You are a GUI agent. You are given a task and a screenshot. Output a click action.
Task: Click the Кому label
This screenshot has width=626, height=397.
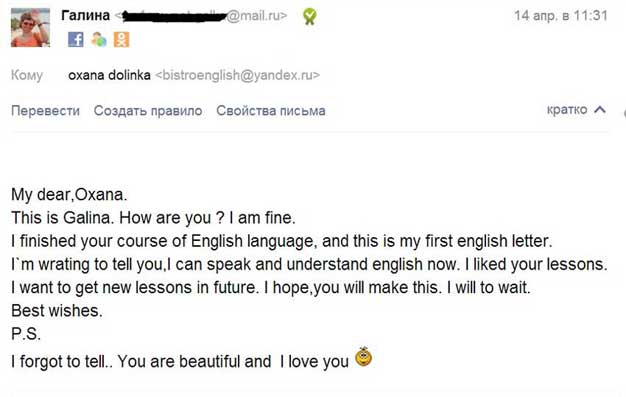point(27,75)
